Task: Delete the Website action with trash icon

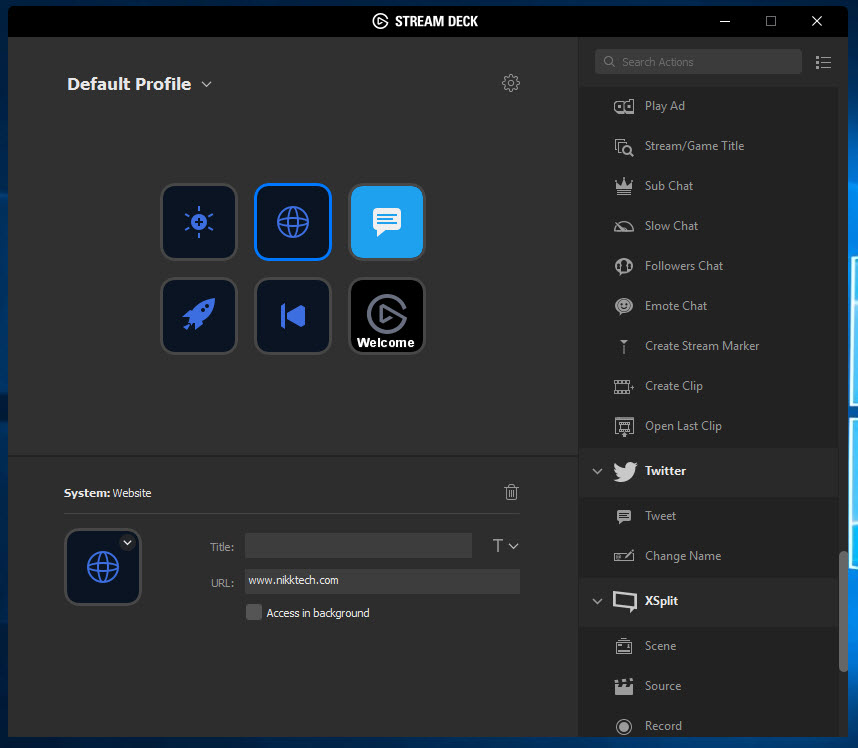Action: pos(511,492)
